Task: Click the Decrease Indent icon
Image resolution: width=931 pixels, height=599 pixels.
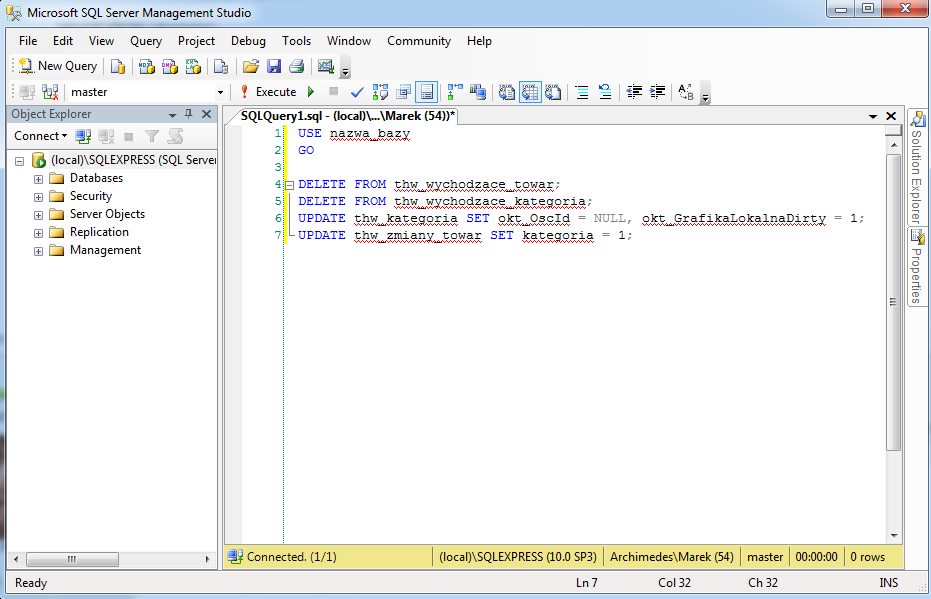Action: [x=633, y=92]
